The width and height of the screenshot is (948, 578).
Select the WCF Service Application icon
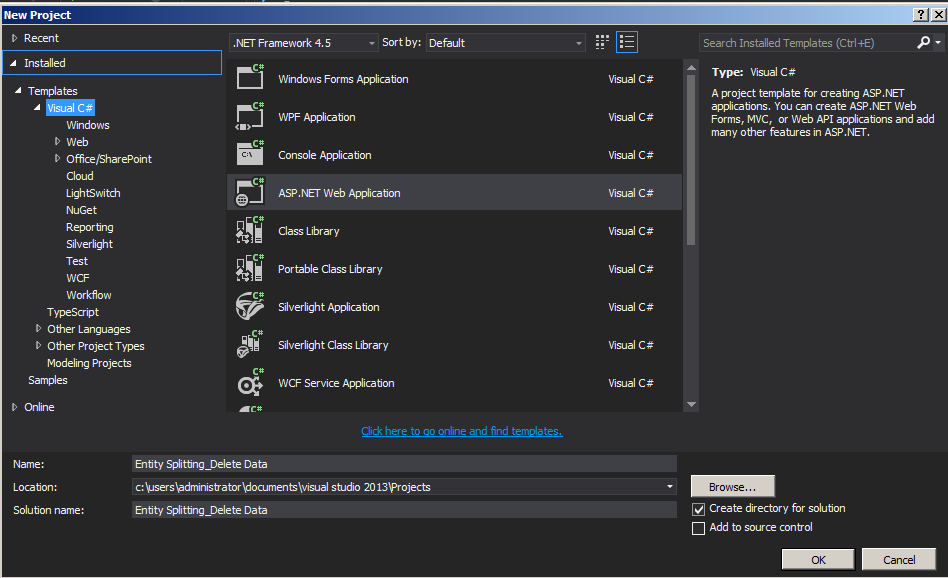point(249,383)
